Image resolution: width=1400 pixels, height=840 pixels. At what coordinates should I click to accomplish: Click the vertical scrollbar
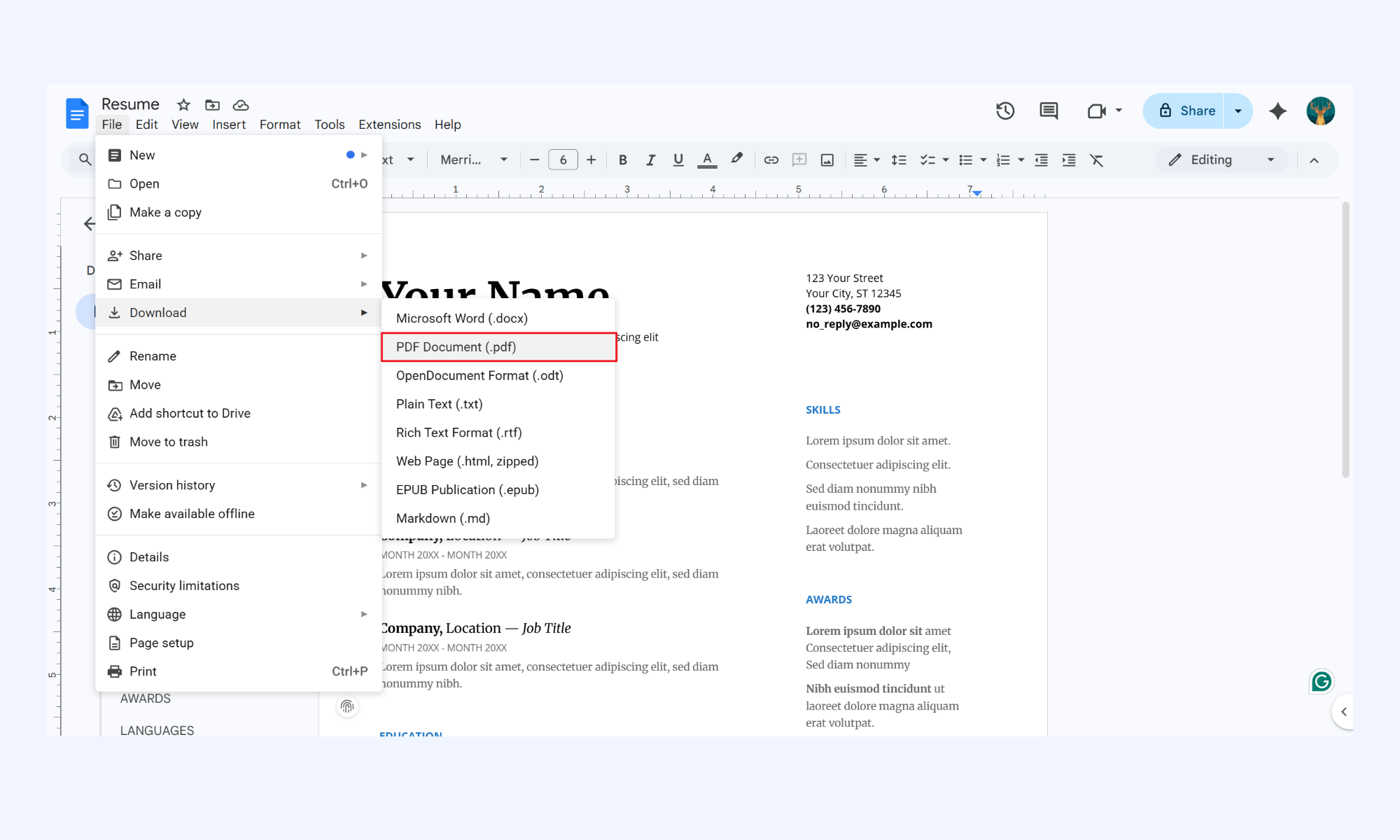(1345, 340)
